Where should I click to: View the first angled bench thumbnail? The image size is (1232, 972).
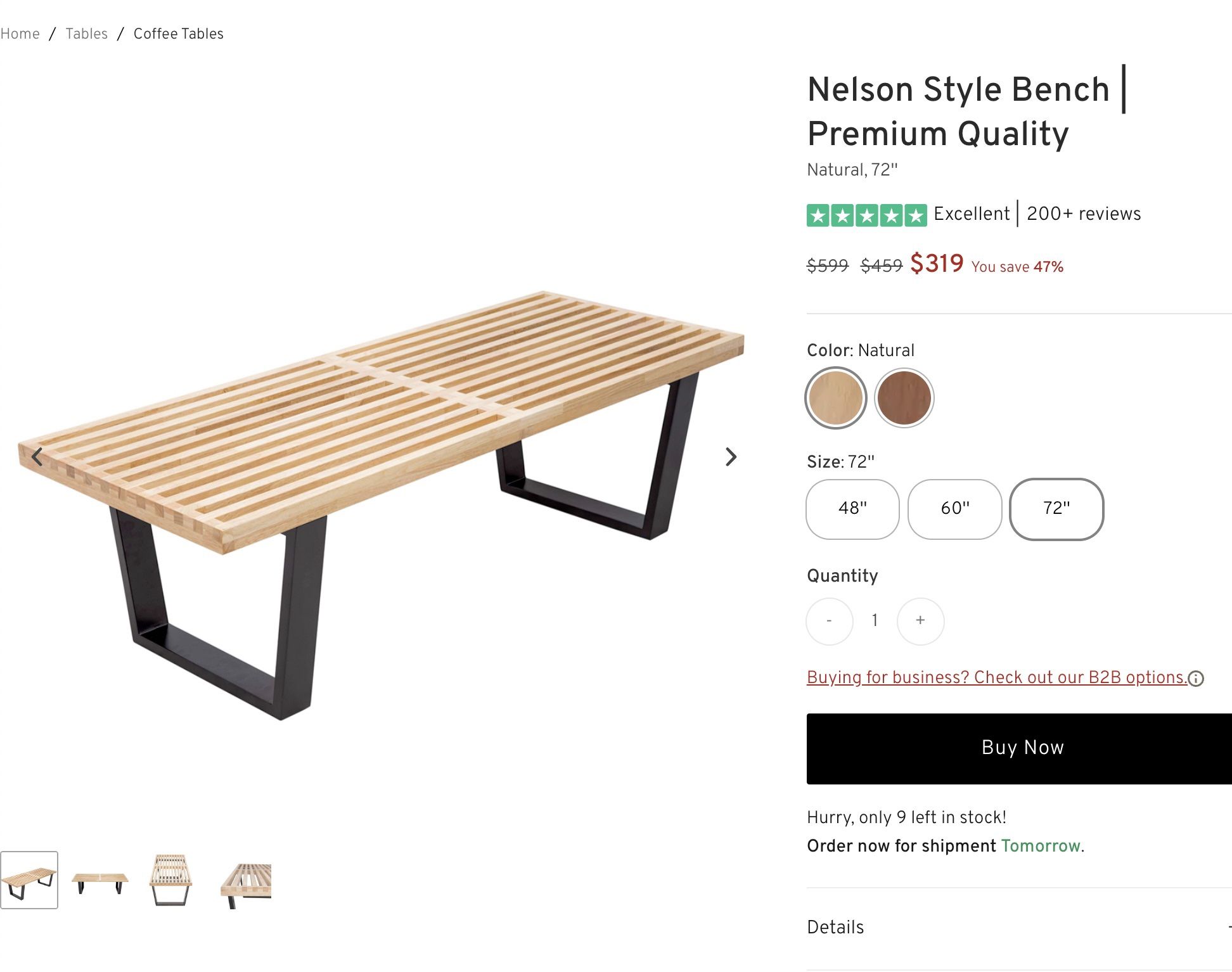tap(29, 880)
